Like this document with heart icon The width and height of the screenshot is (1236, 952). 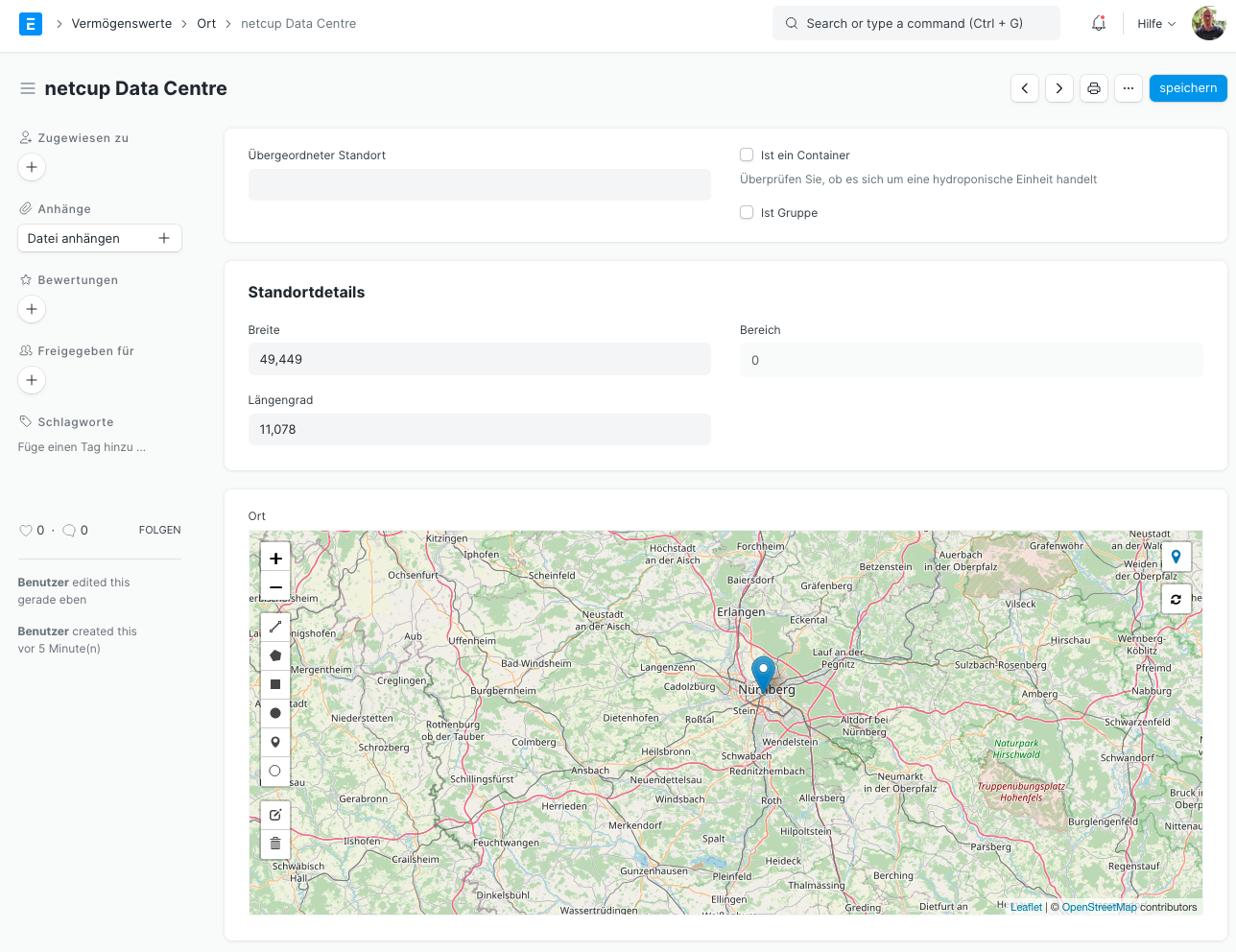pos(26,531)
